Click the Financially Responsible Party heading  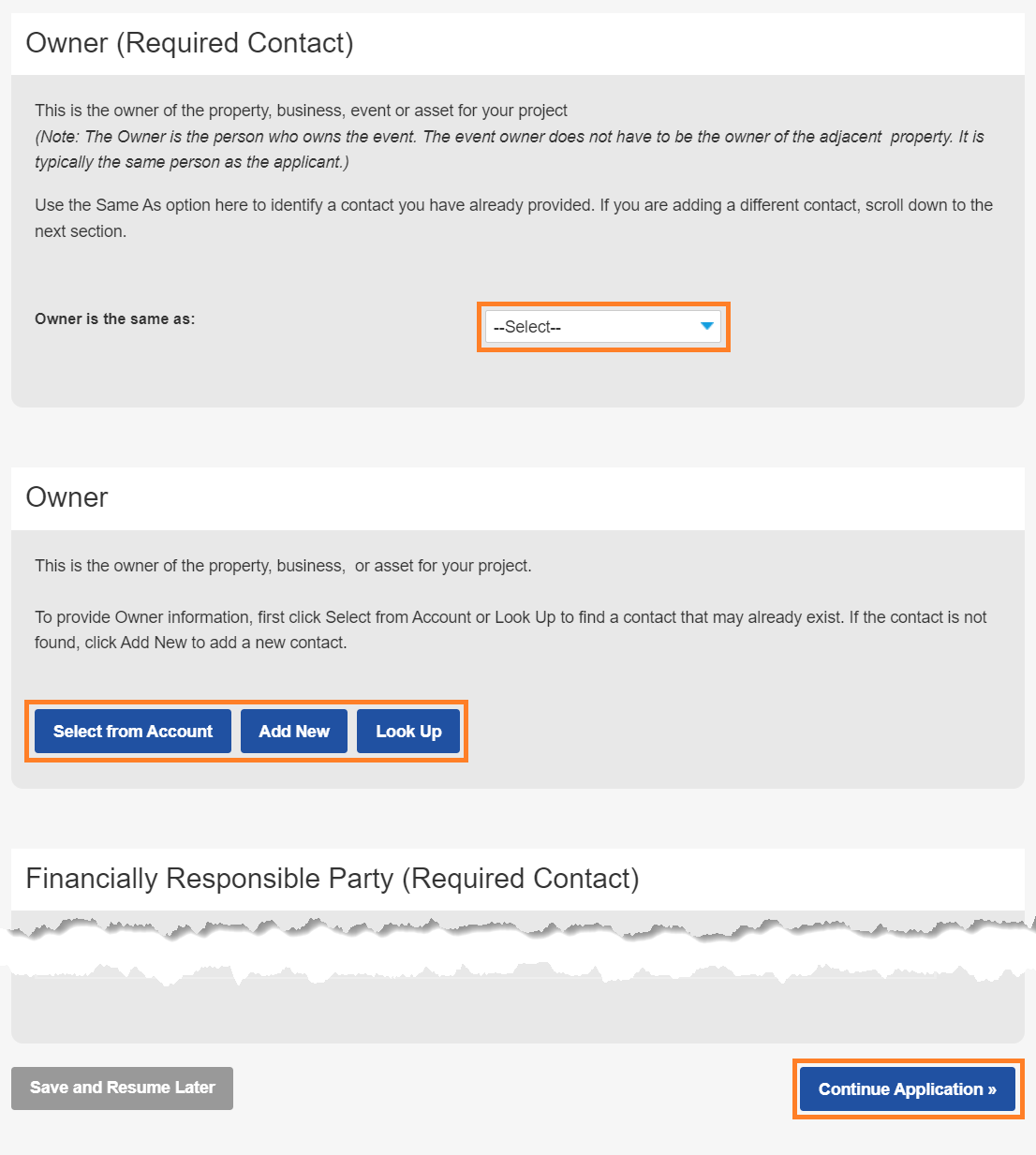point(332,879)
